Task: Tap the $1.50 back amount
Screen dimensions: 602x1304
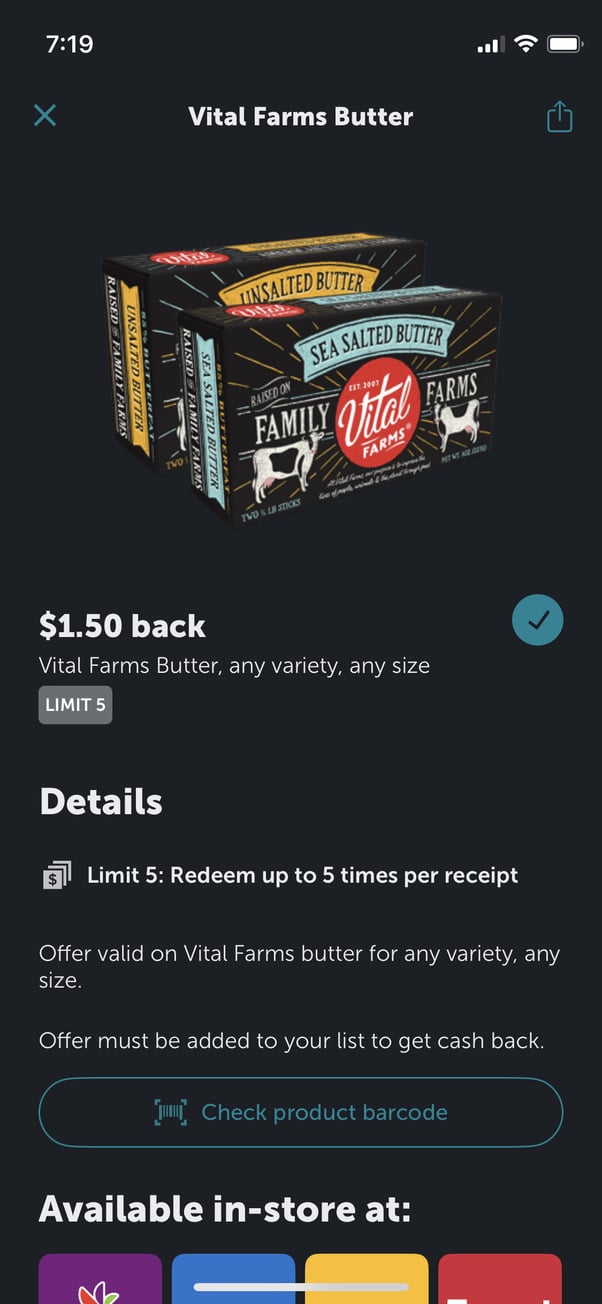Action: point(122,626)
